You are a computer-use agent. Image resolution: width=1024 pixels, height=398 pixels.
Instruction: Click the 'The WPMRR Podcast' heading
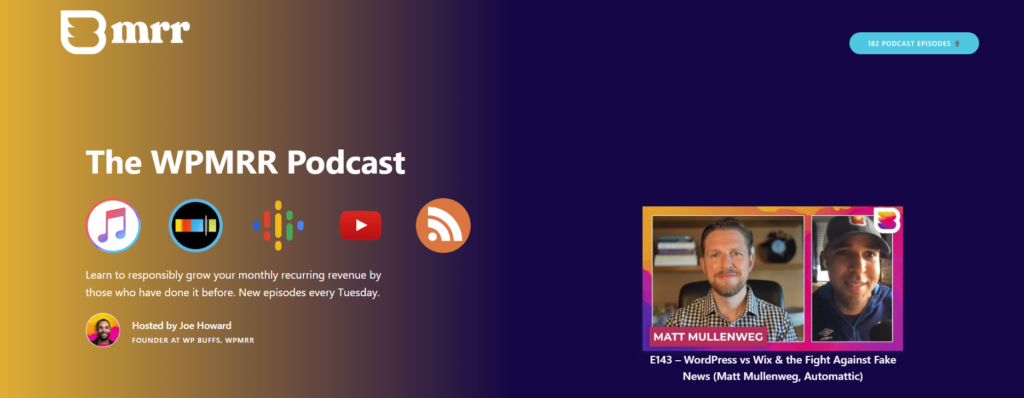(x=246, y=162)
